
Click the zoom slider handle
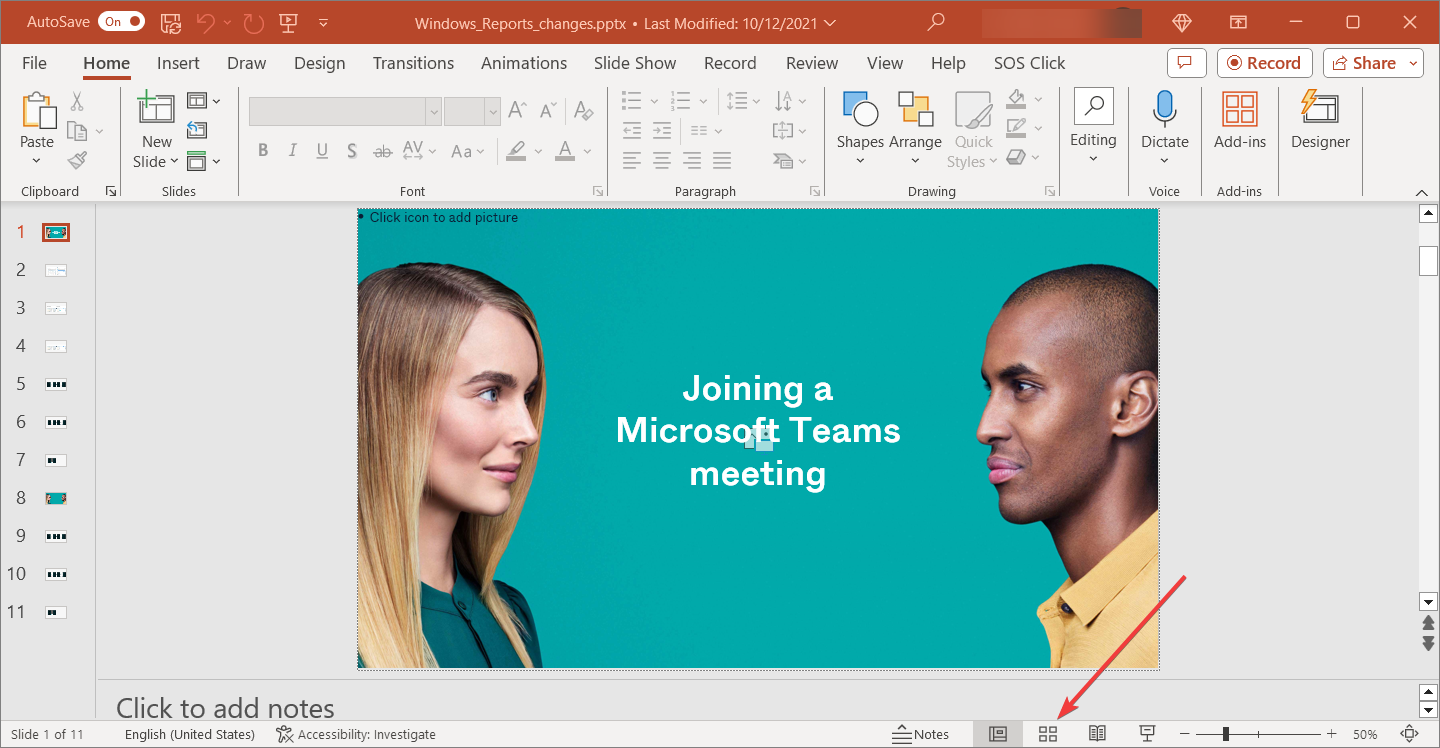tap(1226, 734)
